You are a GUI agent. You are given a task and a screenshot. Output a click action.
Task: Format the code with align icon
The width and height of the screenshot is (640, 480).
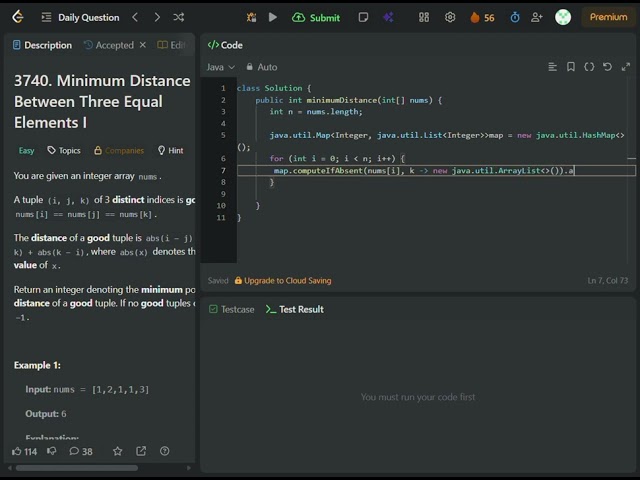552,67
